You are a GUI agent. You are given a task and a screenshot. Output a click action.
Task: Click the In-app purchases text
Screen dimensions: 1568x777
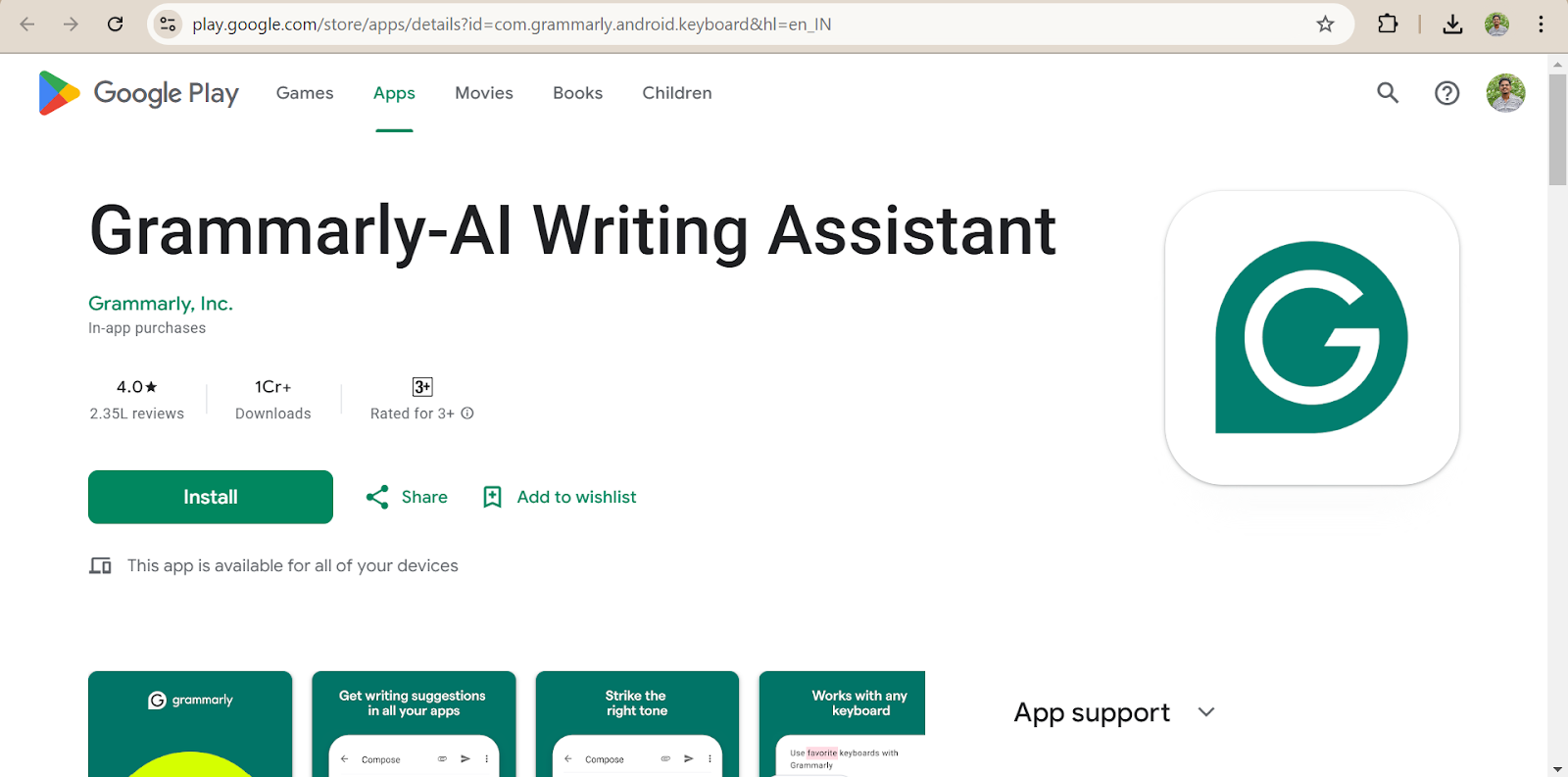click(x=147, y=328)
